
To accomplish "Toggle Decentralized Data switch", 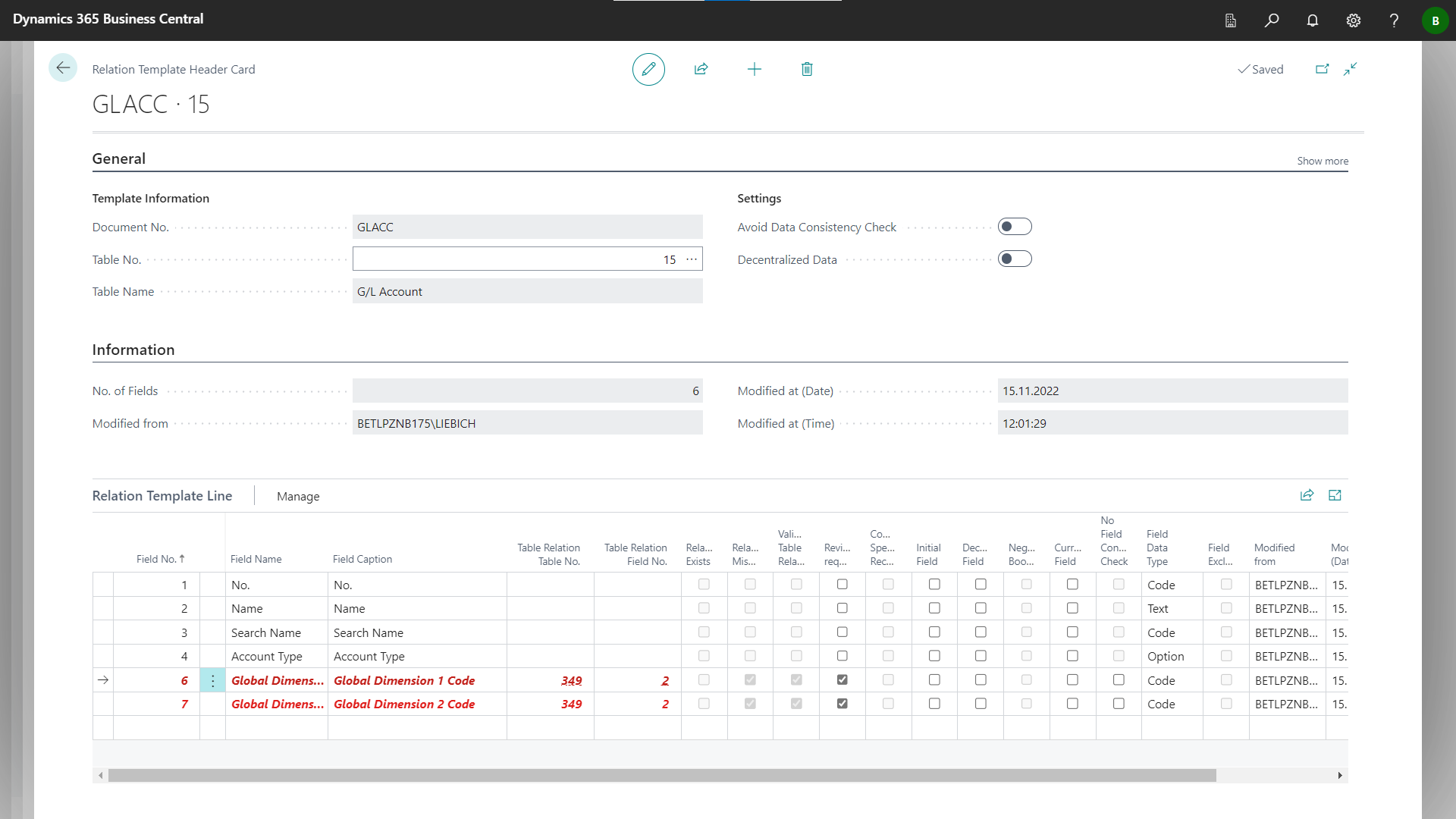I will tap(1015, 259).
